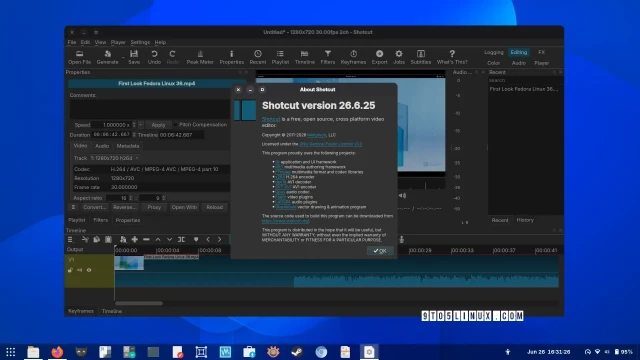Activate the What's This? help icon
The height and width of the screenshot is (360, 640).
pyautogui.click(x=452, y=57)
